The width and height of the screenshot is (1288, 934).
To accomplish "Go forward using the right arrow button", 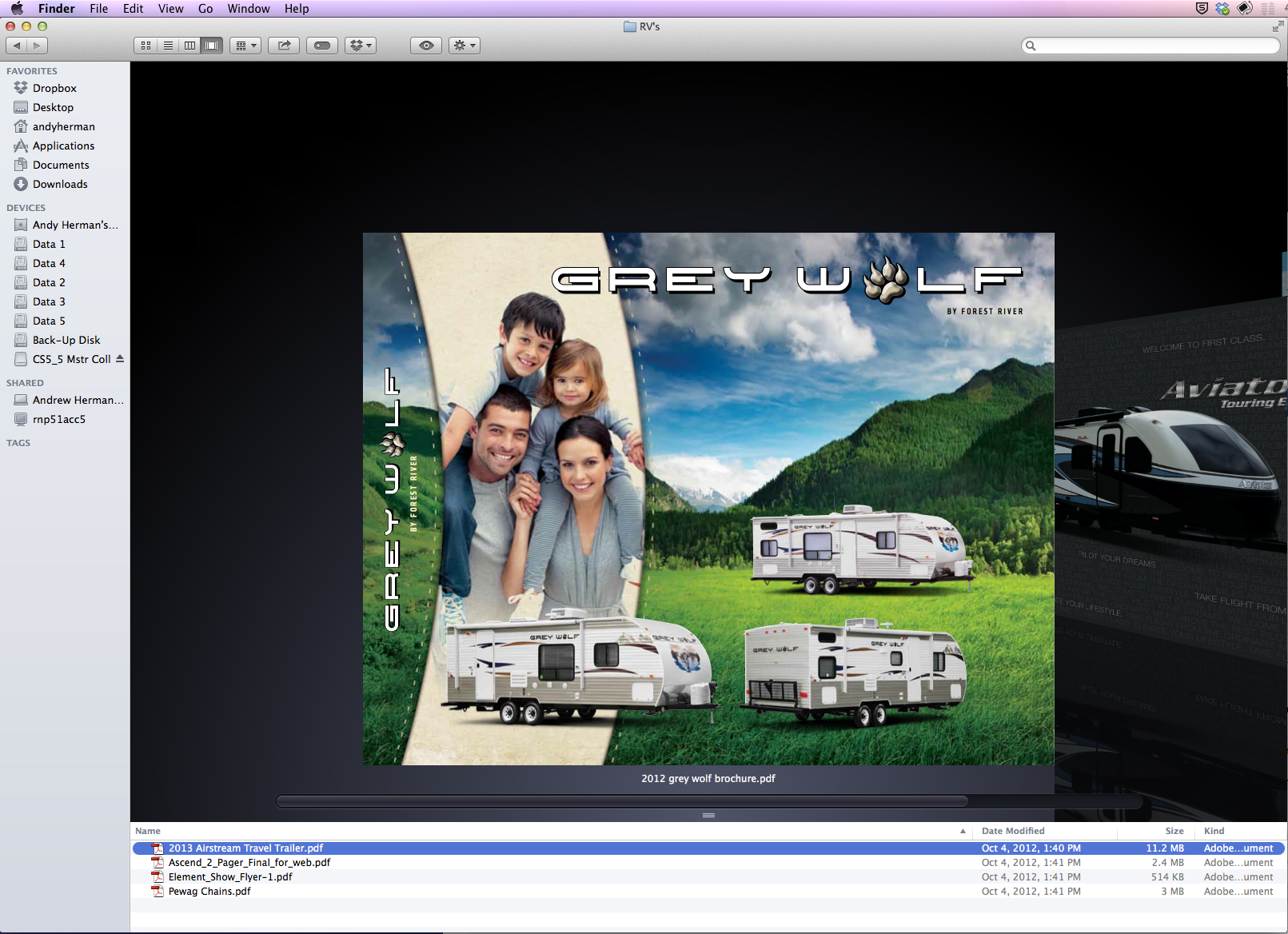I will click(x=38, y=46).
